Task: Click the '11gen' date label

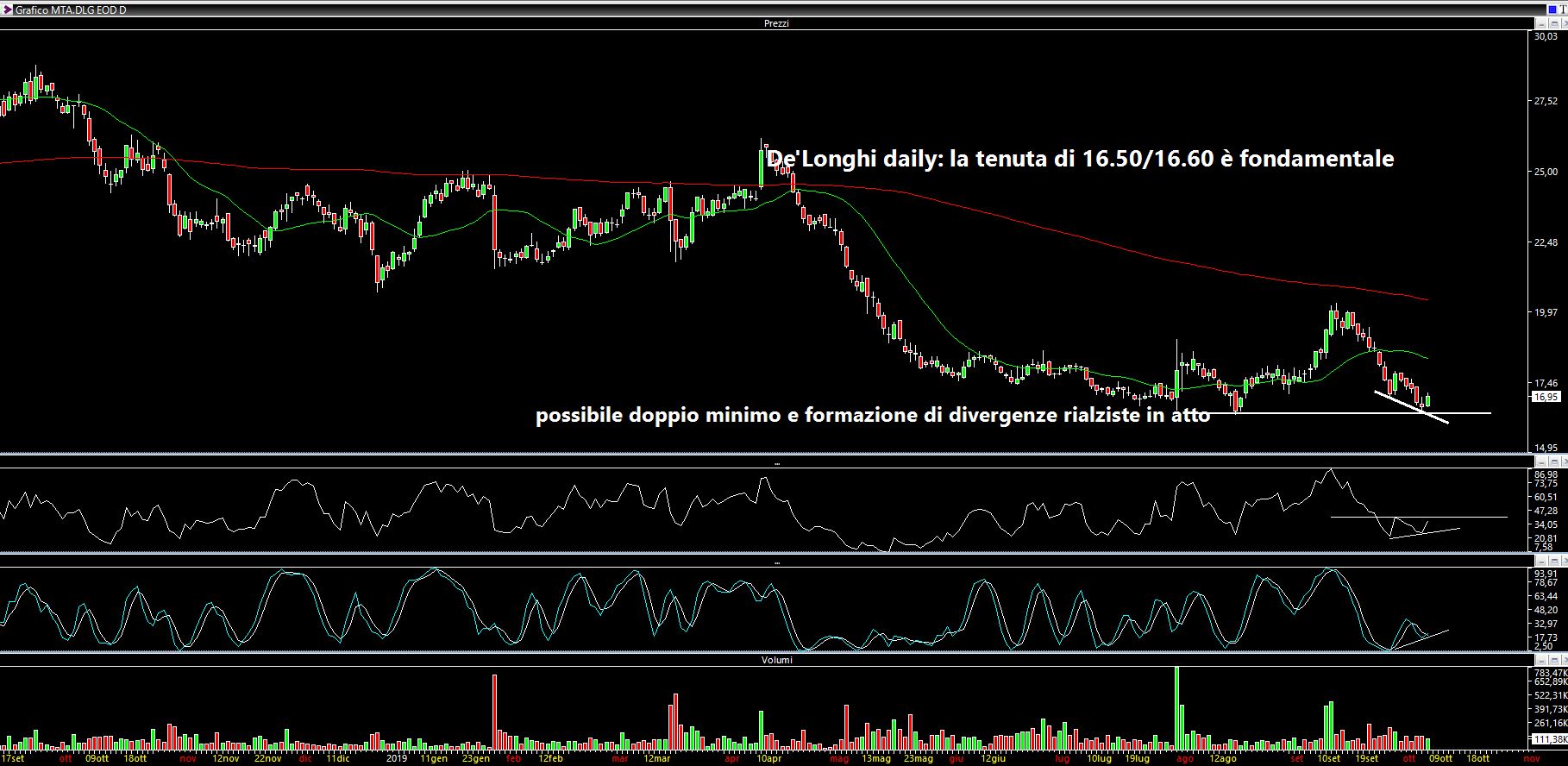Action: coord(434,759)
